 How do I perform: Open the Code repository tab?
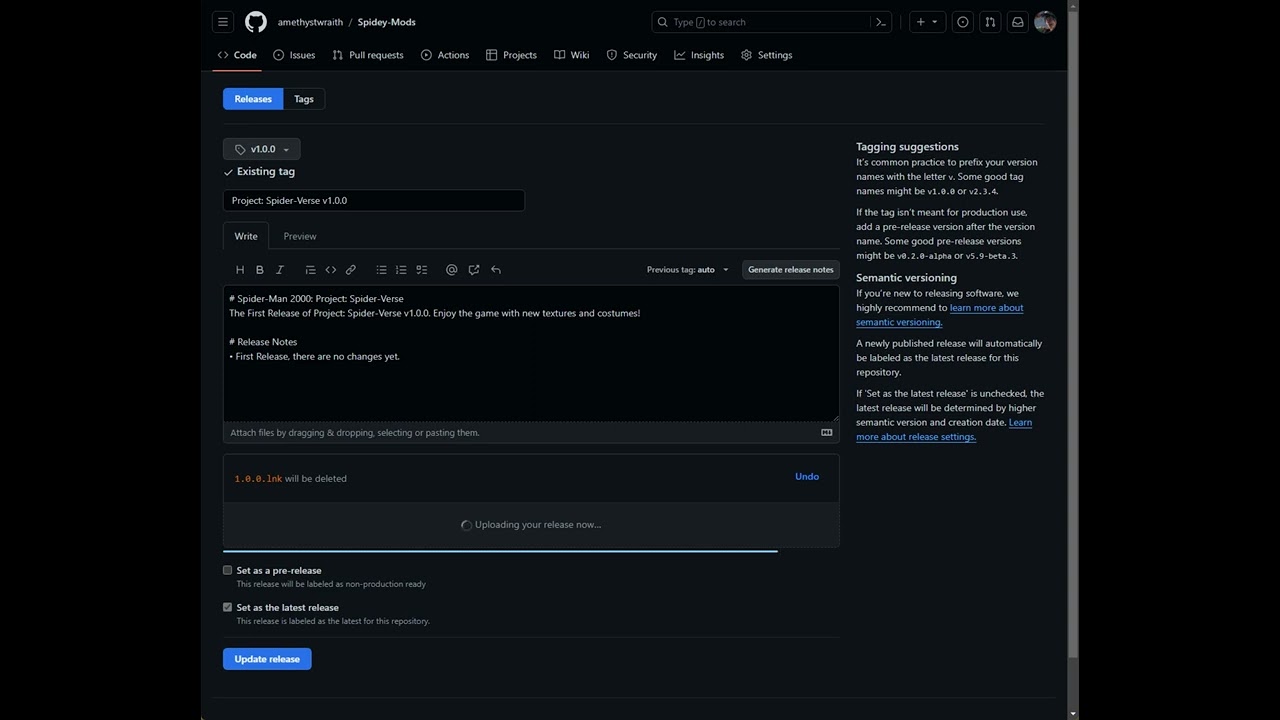click(x=237, y=55)
